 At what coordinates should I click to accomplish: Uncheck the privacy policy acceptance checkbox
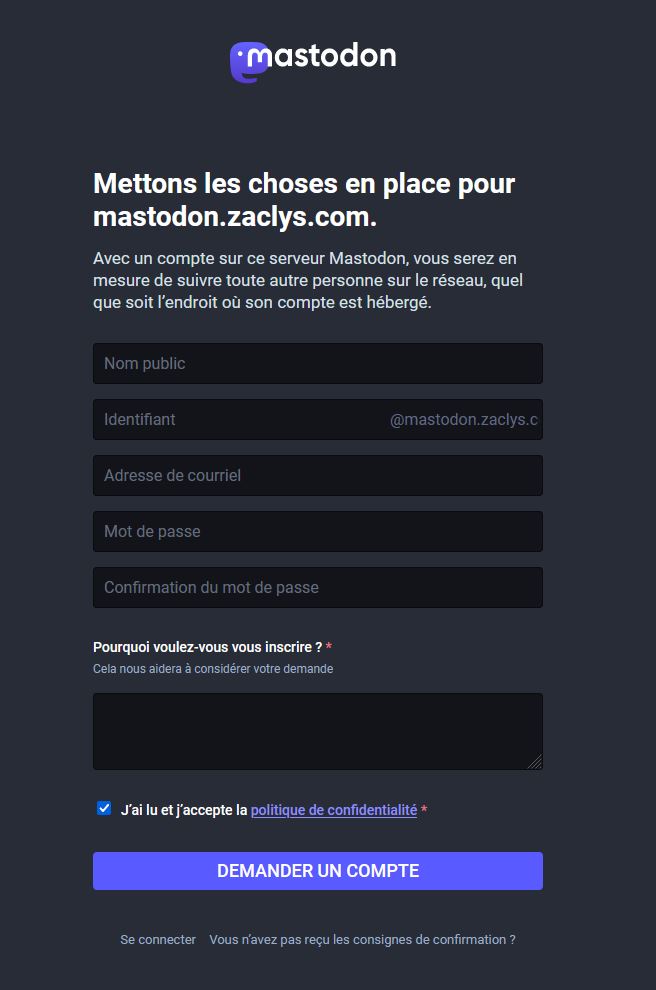coord(104,809)
